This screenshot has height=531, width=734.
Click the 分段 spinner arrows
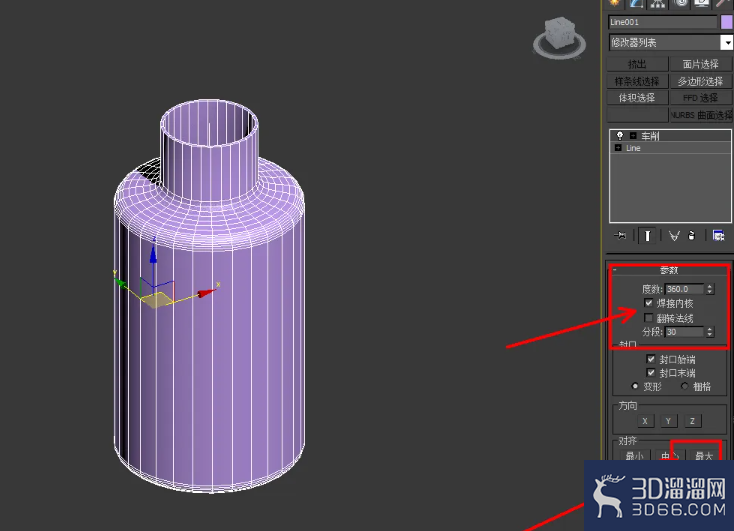710,332
